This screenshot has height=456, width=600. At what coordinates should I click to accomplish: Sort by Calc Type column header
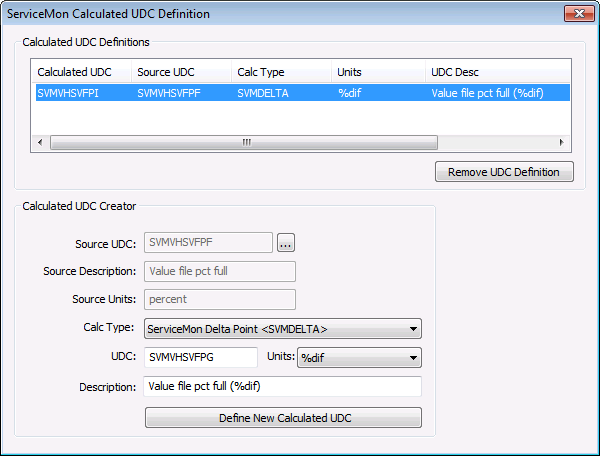[281, 72]
